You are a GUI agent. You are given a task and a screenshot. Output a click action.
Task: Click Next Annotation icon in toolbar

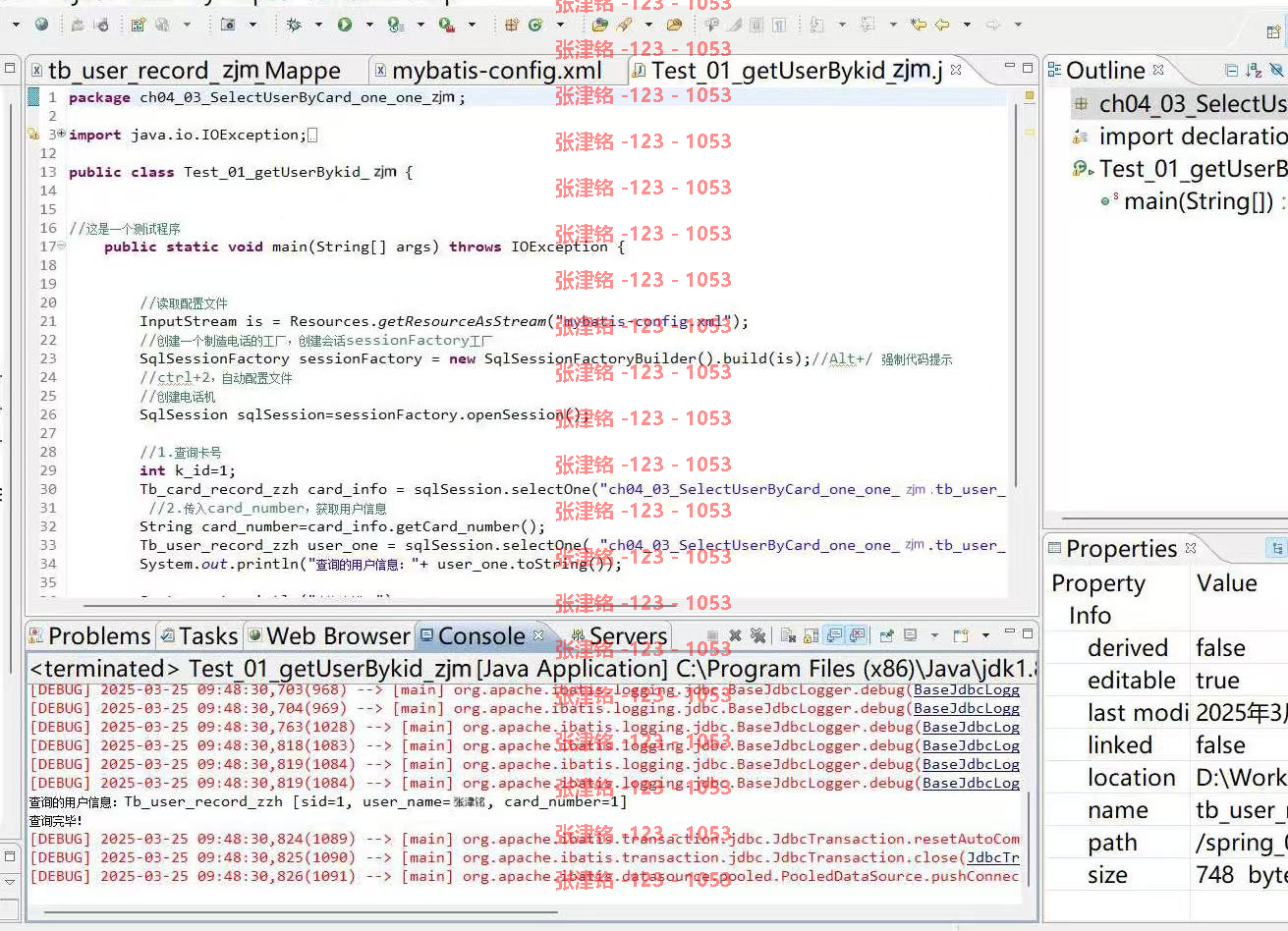tap(817, 25)
